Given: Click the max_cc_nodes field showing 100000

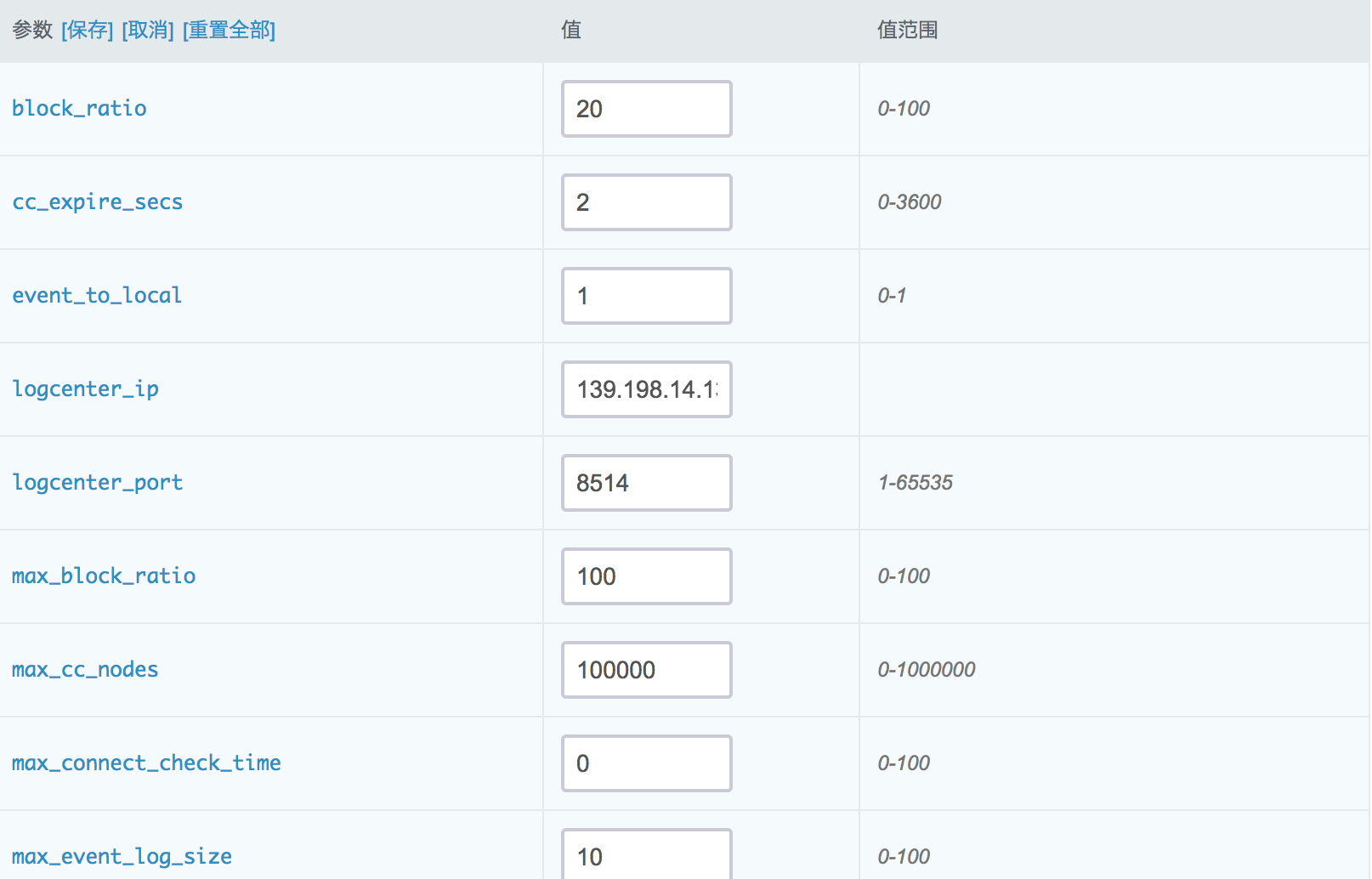Looking at the screenshot, I should click(646, 670).
